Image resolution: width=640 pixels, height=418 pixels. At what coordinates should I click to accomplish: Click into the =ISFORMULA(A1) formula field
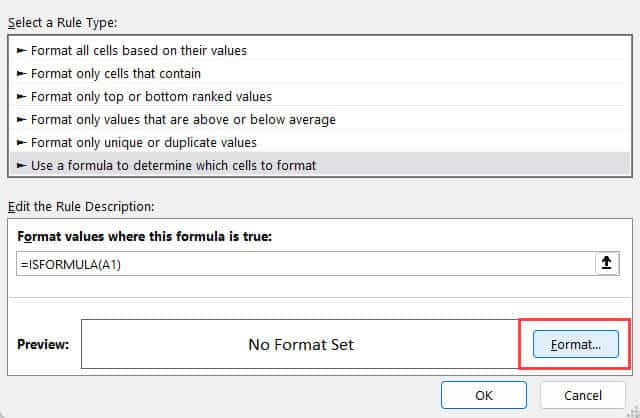pyautogui.click(x=300, y=263)
